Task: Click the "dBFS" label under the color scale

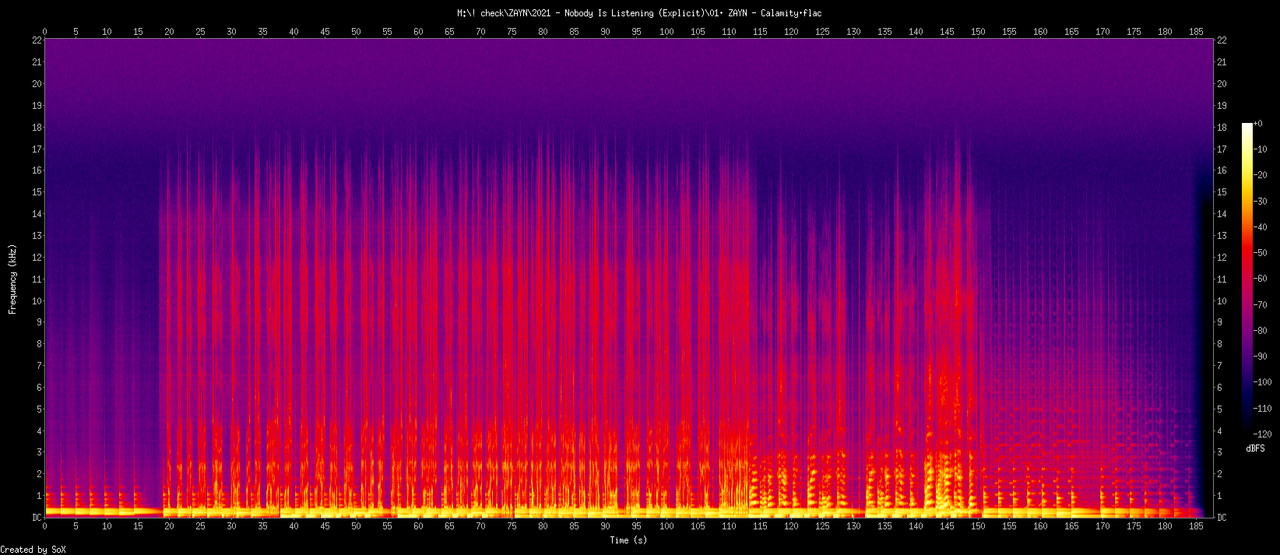Action: coord(1256,449)
